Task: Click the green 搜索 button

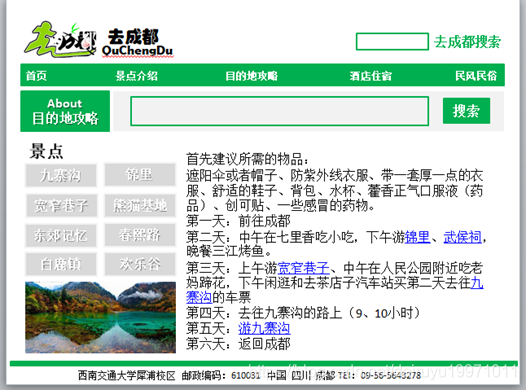Action: (466, 111)
